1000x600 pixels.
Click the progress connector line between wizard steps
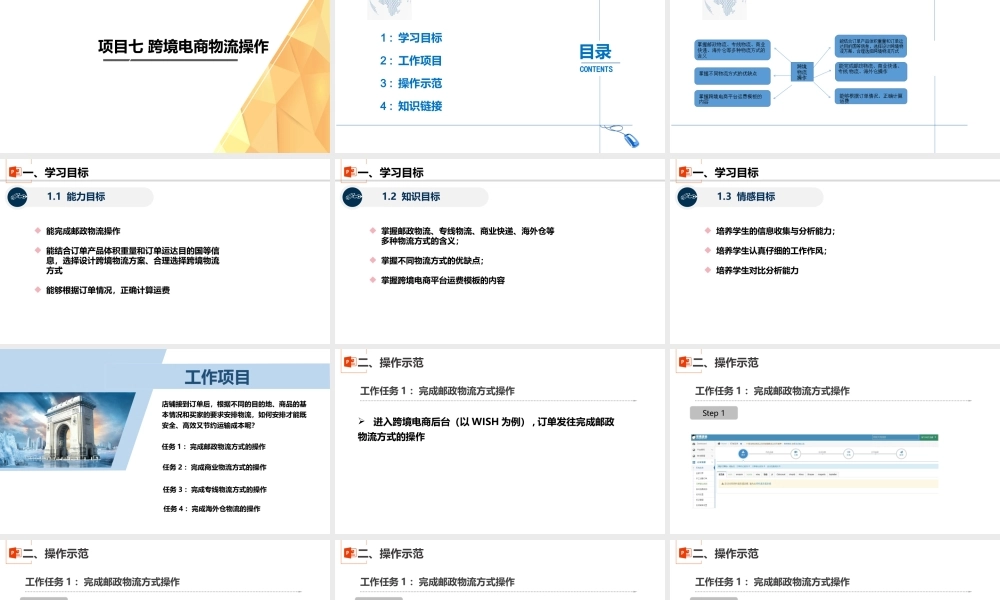(770, 454)
